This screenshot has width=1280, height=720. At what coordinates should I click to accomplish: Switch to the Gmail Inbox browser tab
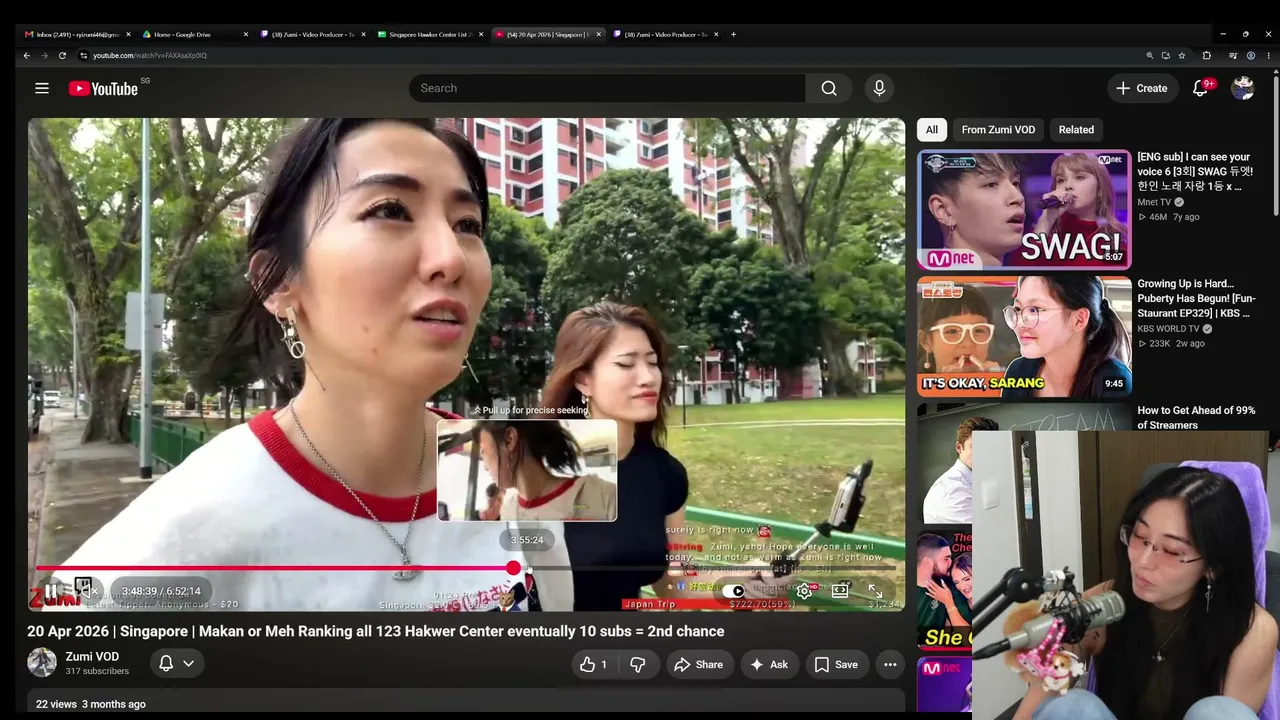coord(78,34)
